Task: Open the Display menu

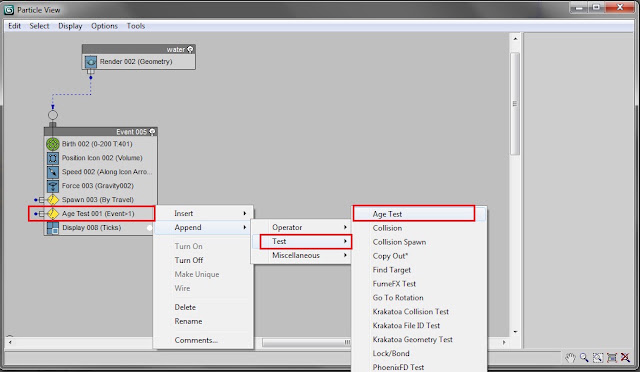Action: [70, 26]
